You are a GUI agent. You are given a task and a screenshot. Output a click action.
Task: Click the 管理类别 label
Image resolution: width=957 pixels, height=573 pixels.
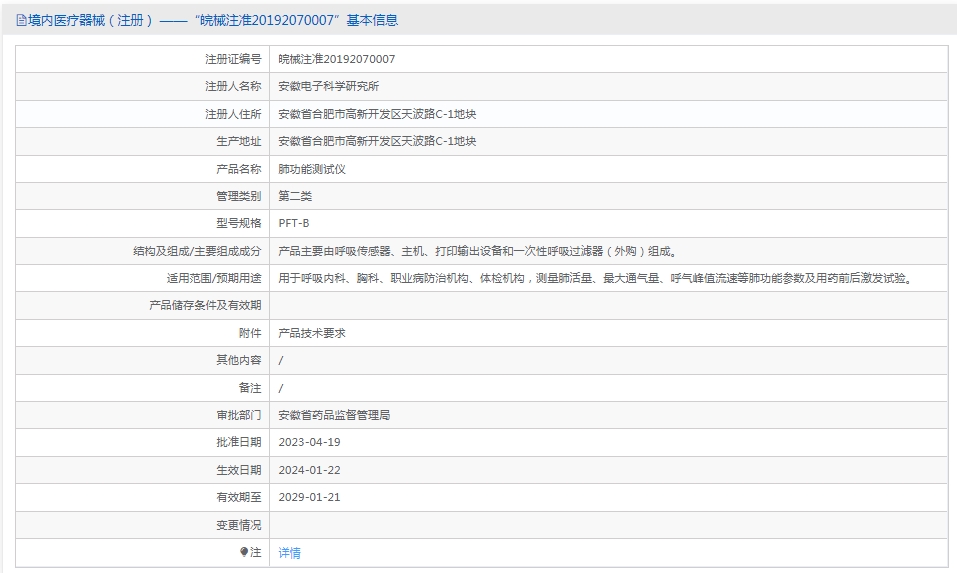click(x=239, y=196)
